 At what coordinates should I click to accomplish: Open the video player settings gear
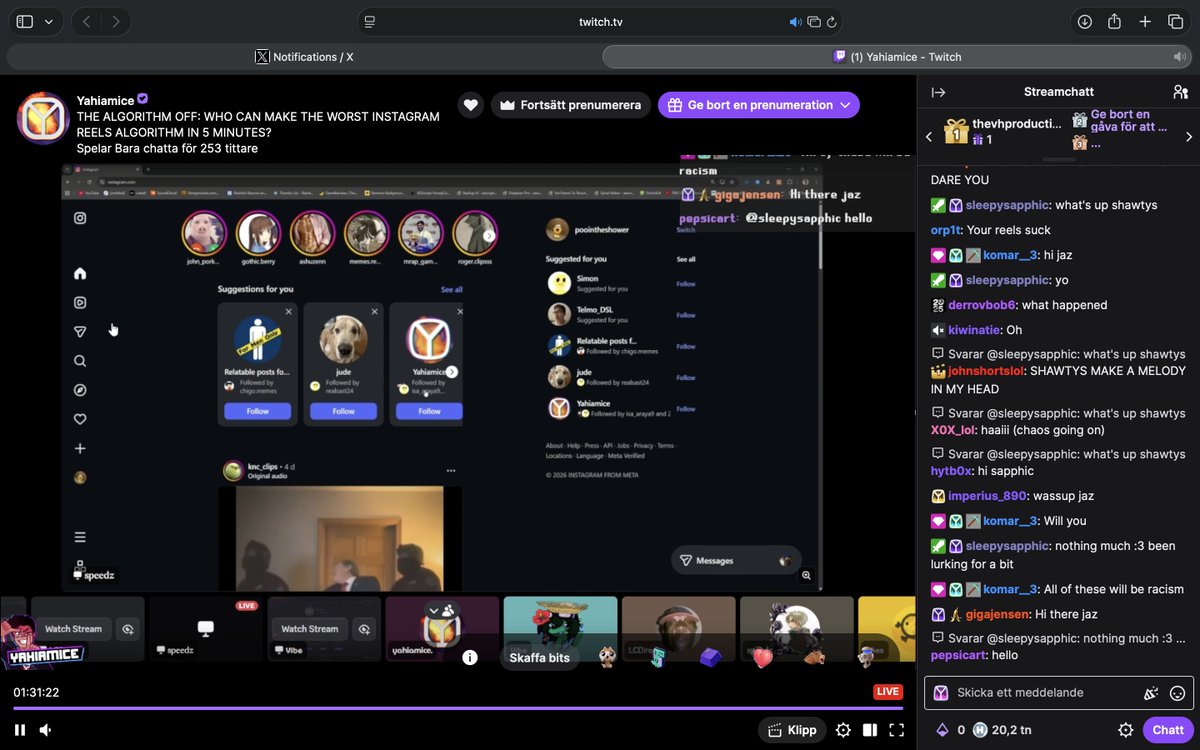tap(843, 730)
